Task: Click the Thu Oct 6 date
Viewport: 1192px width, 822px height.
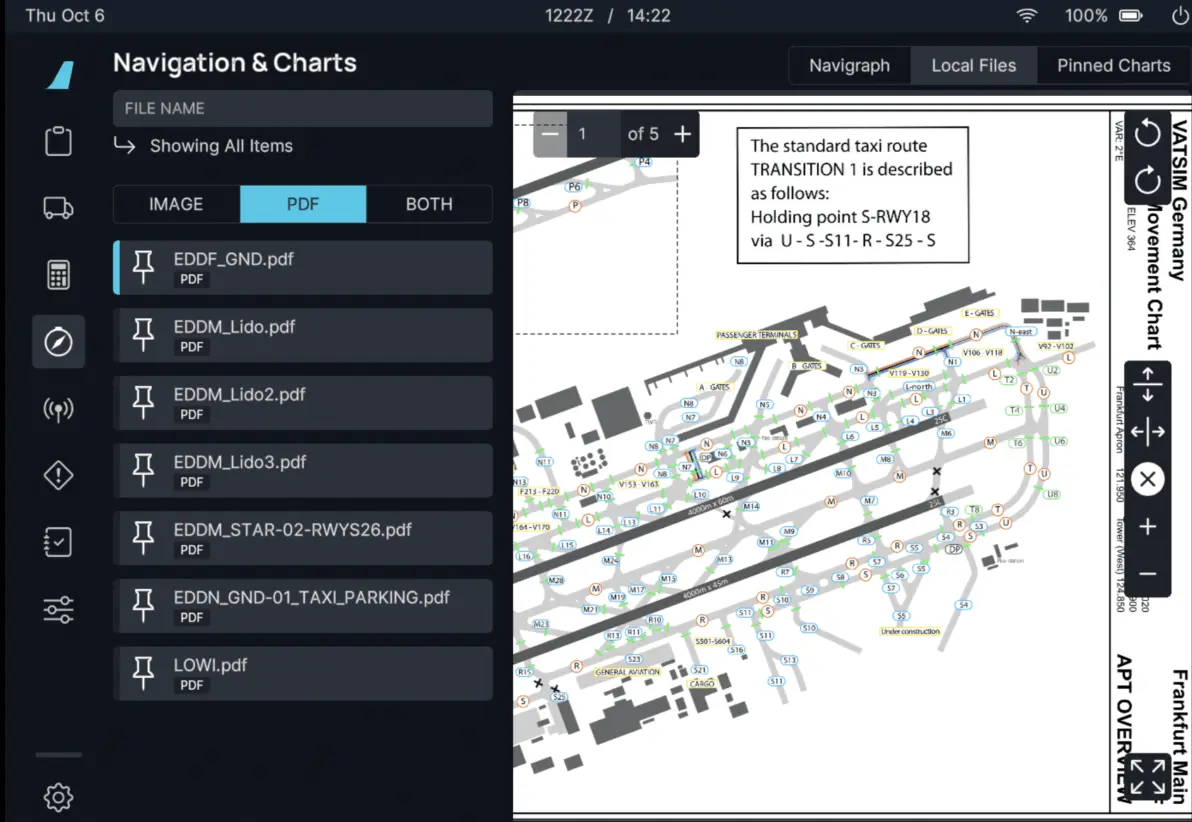Action: [65, 16]
